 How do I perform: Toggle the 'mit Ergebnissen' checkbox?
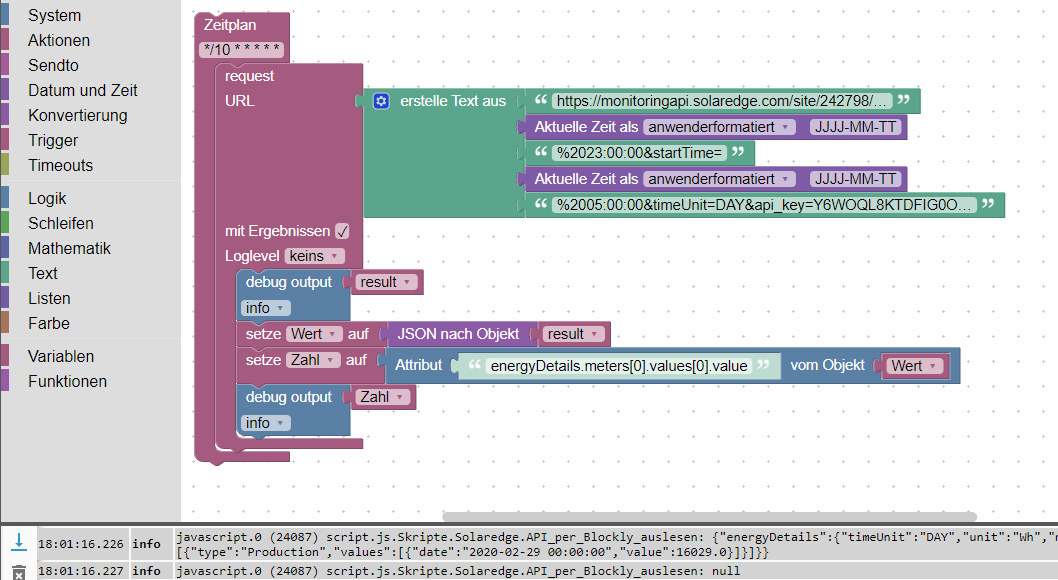(x=342, y=231)
